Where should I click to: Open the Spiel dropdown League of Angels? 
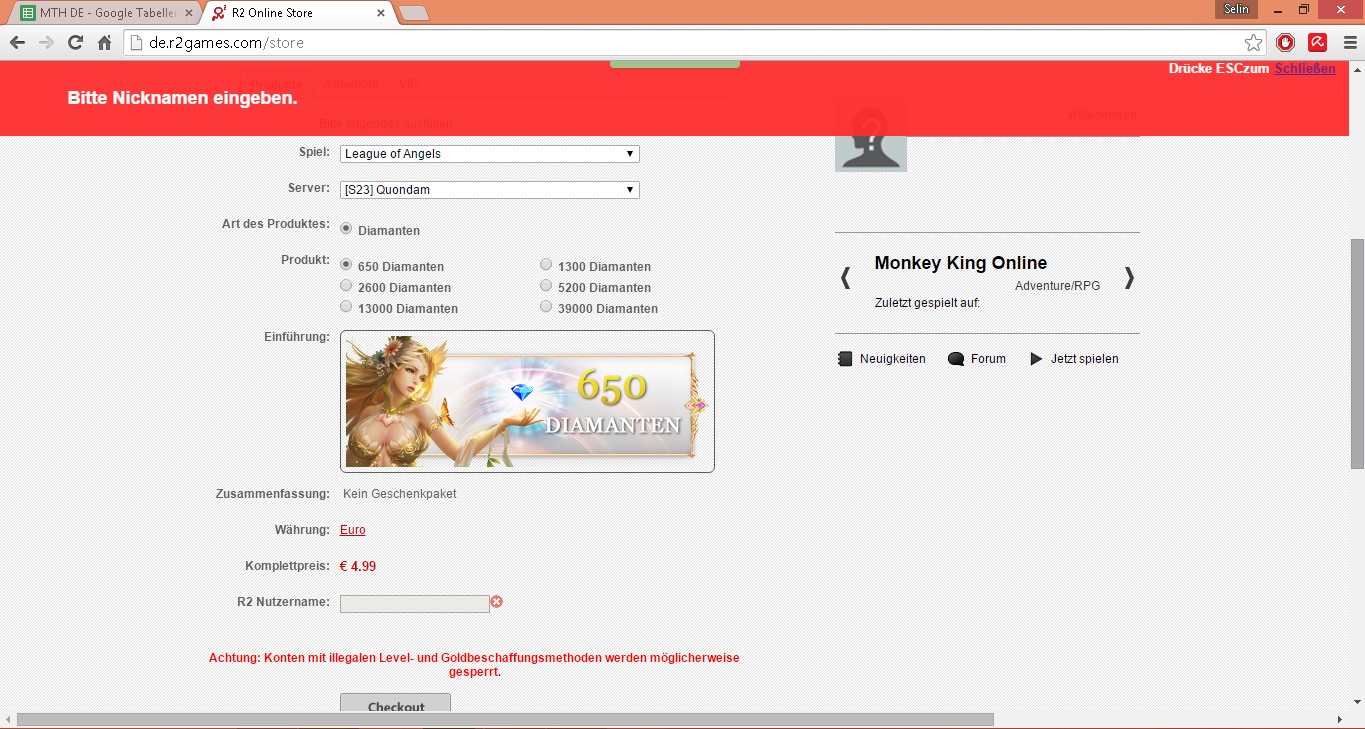489,154
